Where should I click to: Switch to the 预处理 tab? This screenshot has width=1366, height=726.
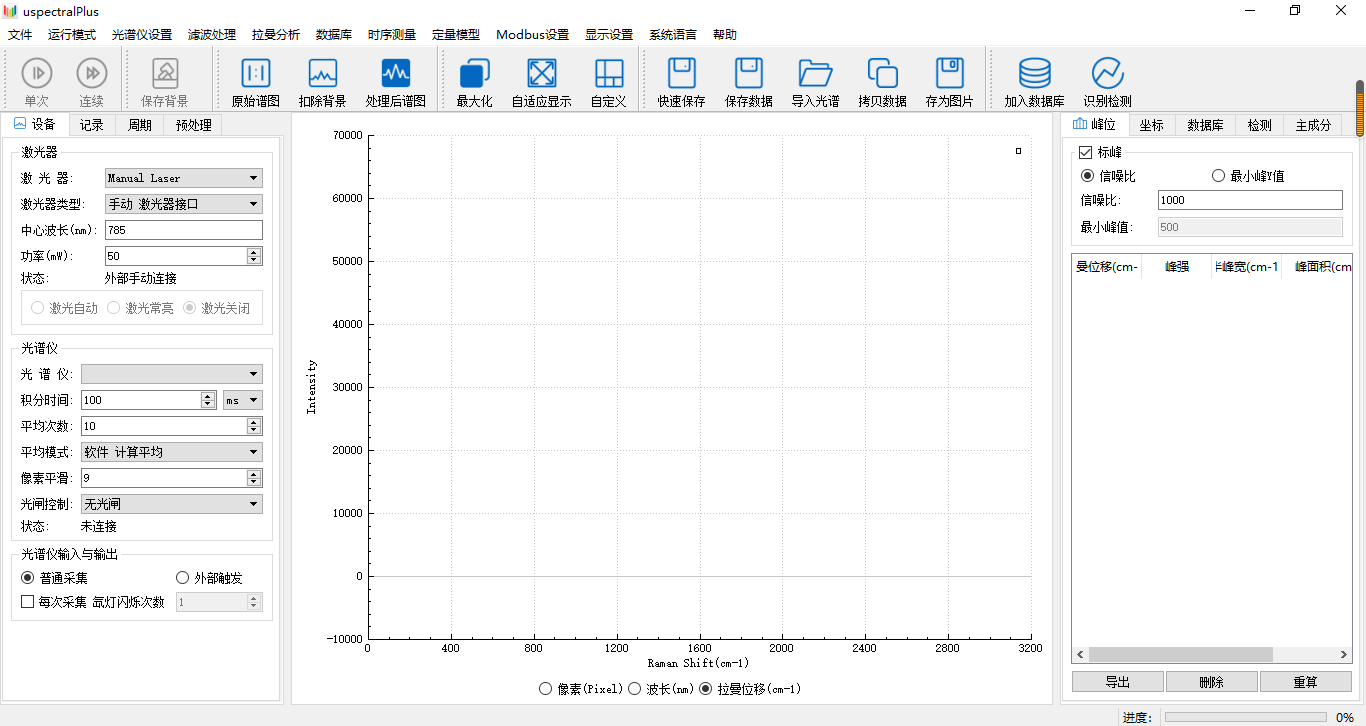pyautogui.click(x=193, y=125)
